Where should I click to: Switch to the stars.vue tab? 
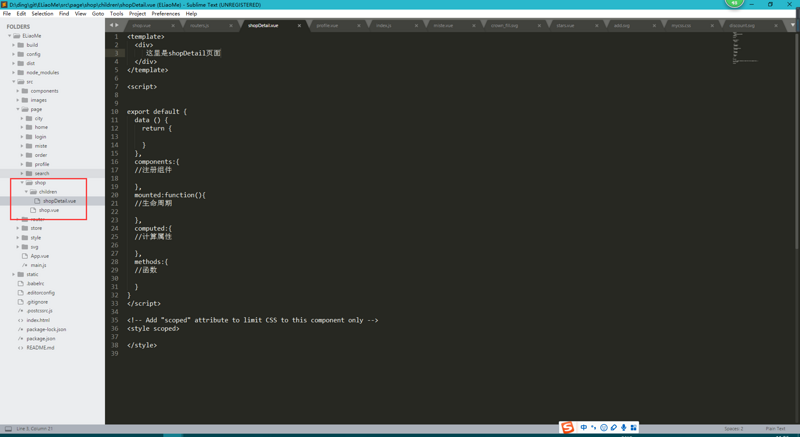click(565, 25)
